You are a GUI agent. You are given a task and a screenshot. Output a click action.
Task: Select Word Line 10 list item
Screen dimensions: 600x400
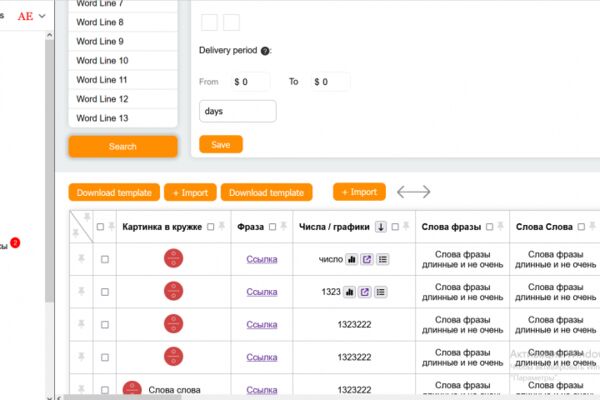click(x=123, y=60)
